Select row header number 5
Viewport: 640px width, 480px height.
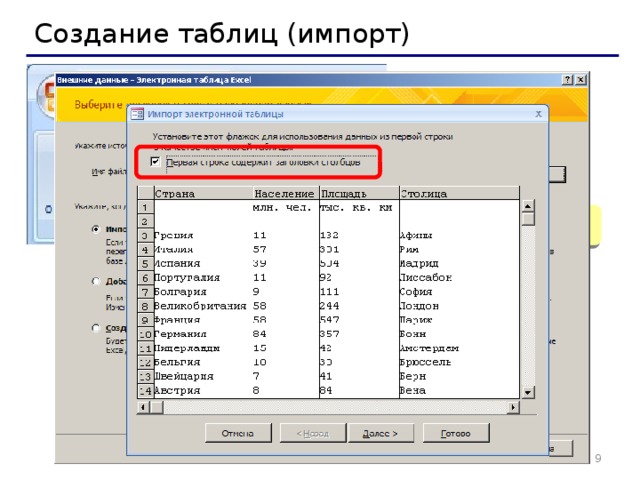145,264
